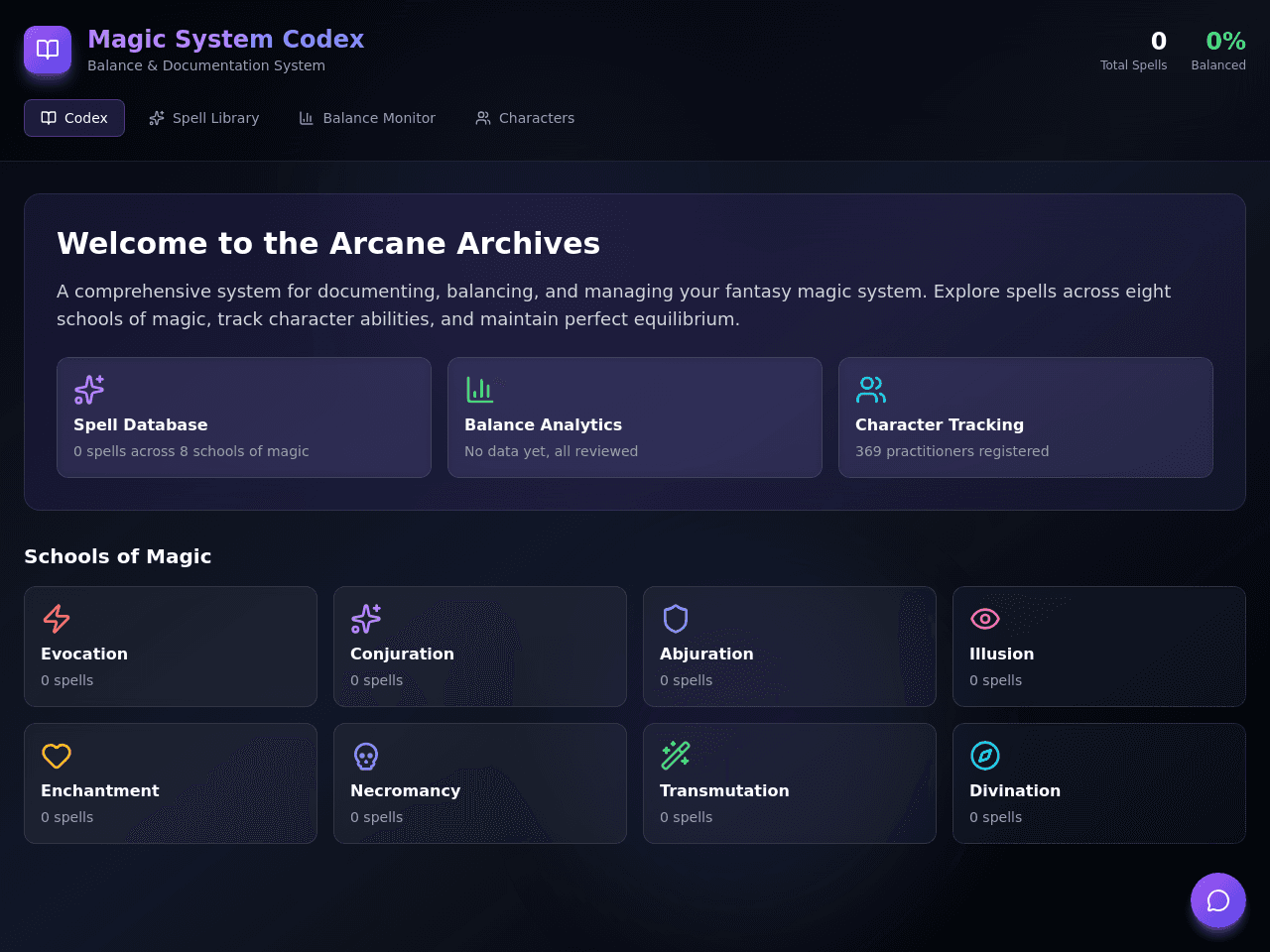Select the Transmutation school card
Viewport: 1270px width, 952px height.
pyautogui.click(x=790, y=783)
